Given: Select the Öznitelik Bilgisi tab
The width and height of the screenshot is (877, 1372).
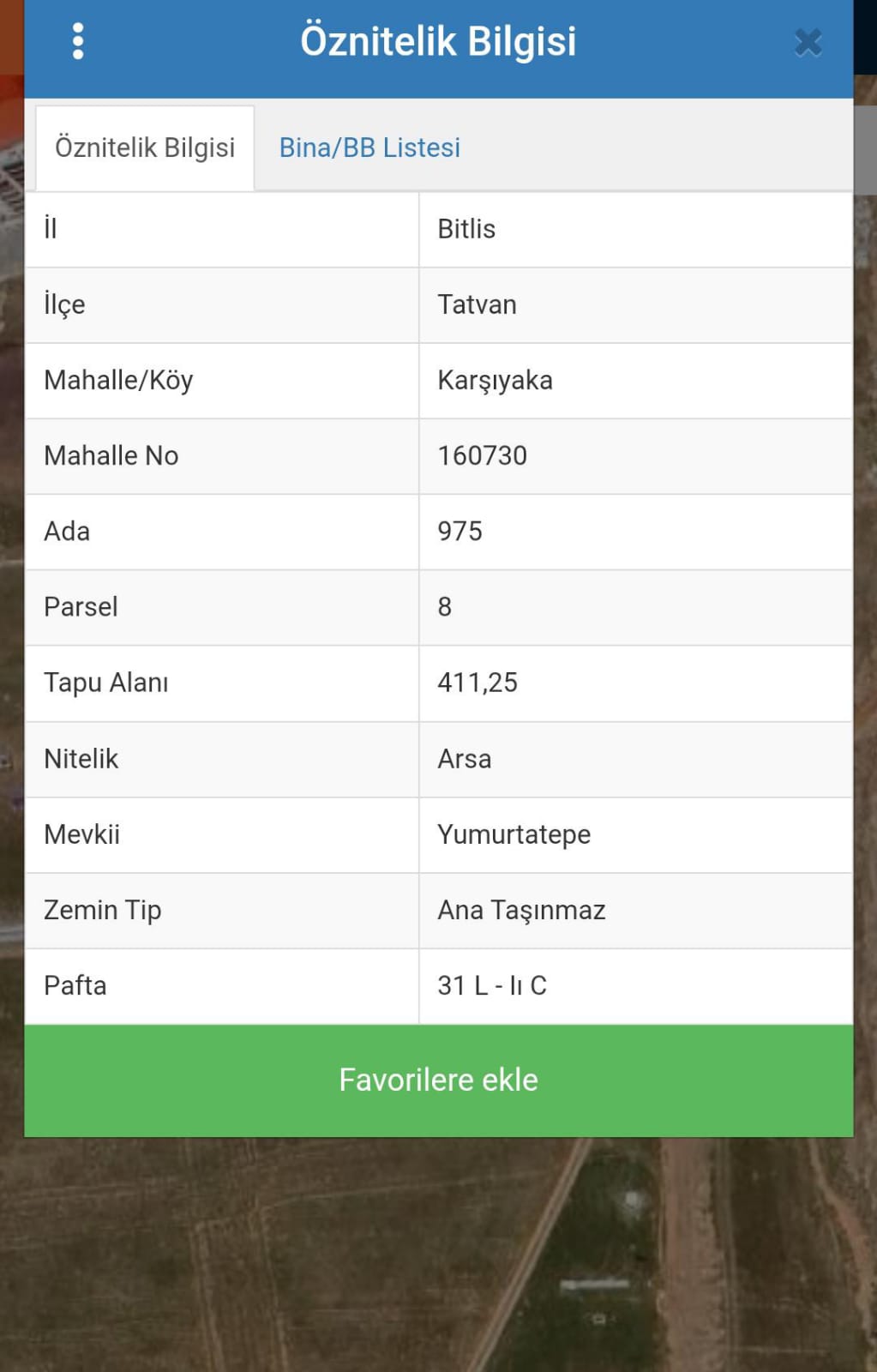Looking at the screenshot, I should pos(145,147).
